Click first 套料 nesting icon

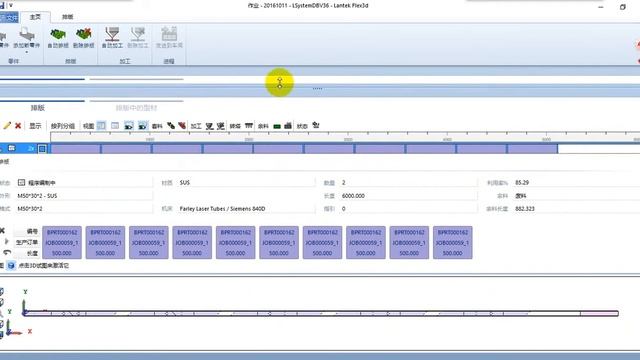pos(171,126)
